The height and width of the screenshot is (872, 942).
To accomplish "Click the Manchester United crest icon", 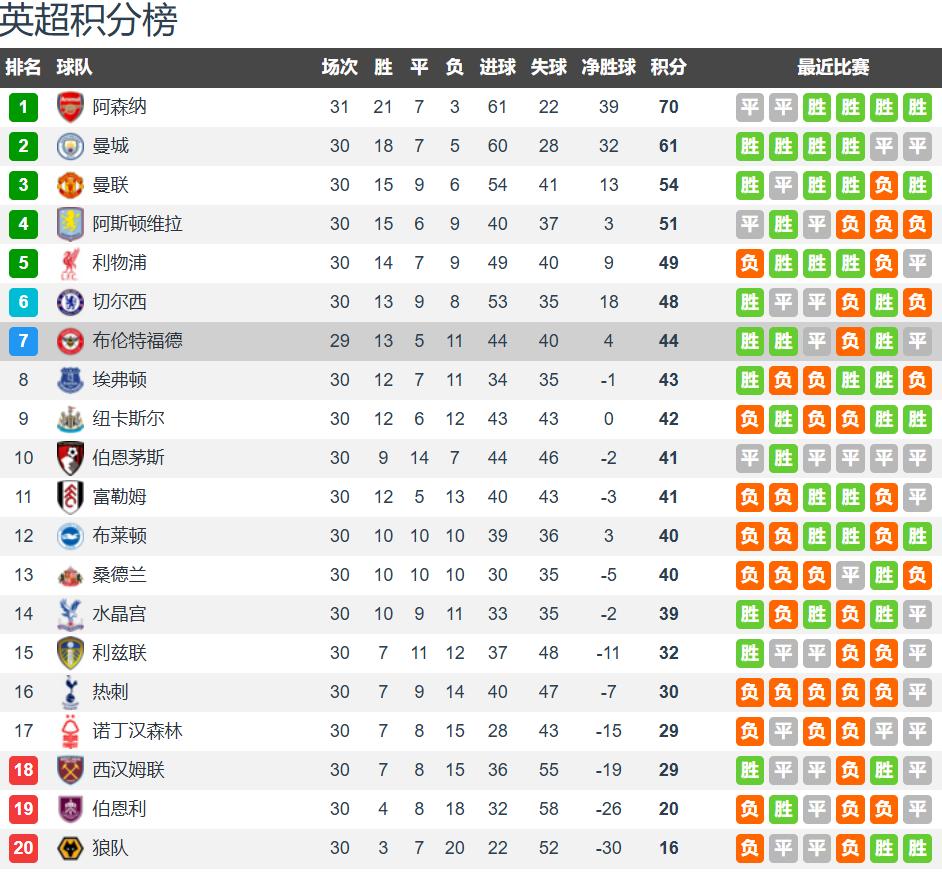I will [70, 185].
